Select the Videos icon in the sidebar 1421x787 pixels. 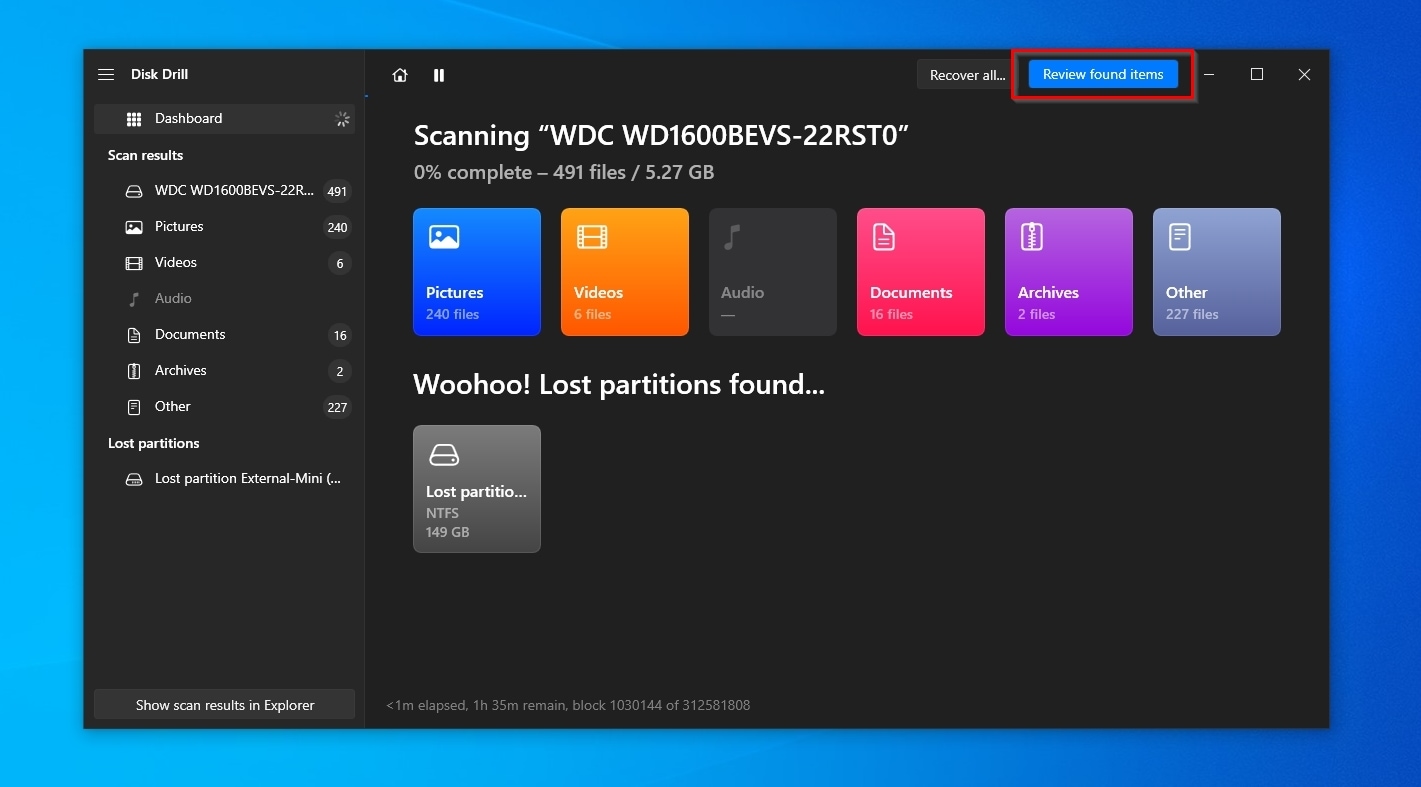pos(133,263)
